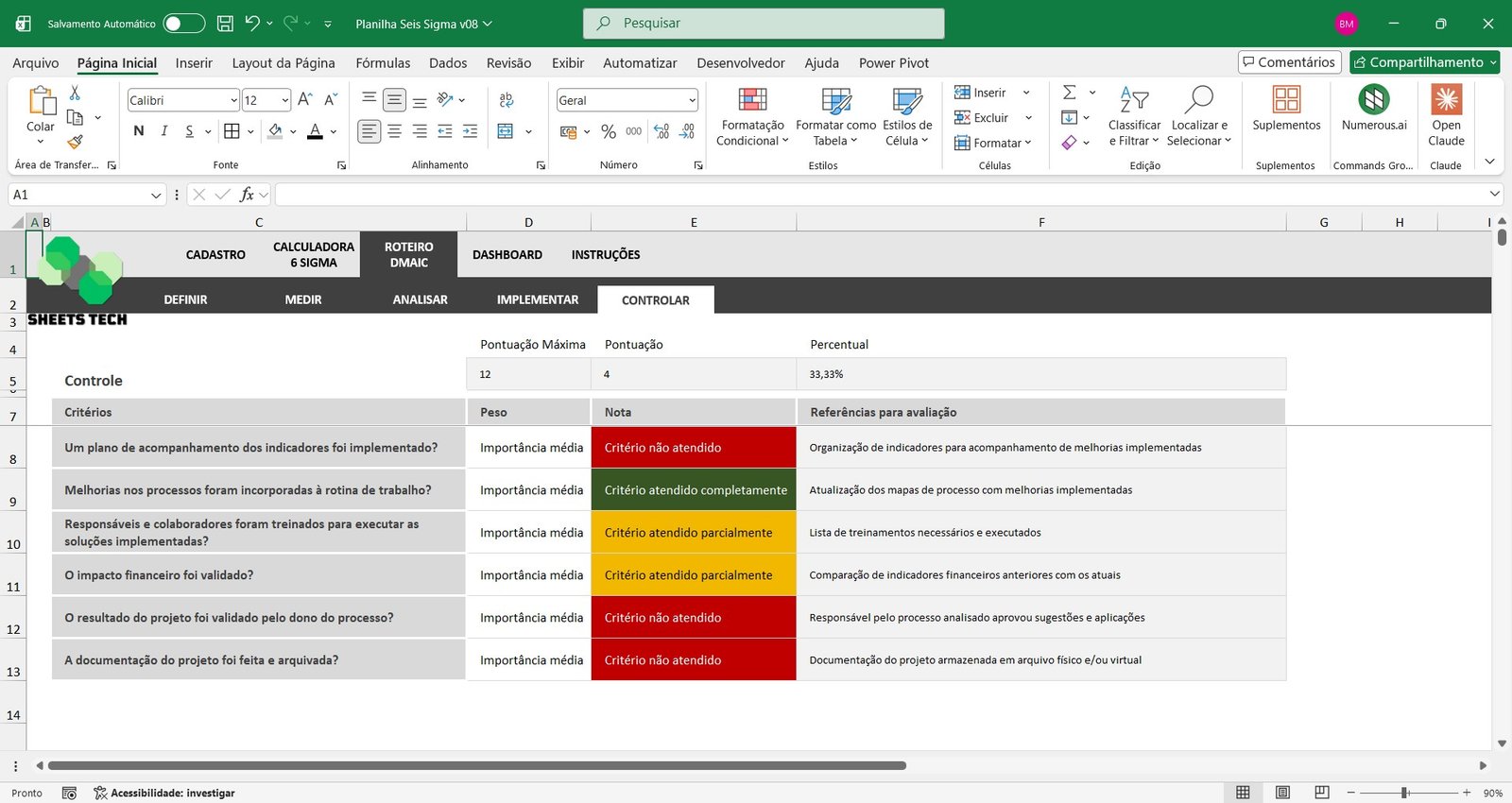Screen dimensions: 1512x803
Task: Click the Format Painter brush icon
Action: [x=75, y=142]
